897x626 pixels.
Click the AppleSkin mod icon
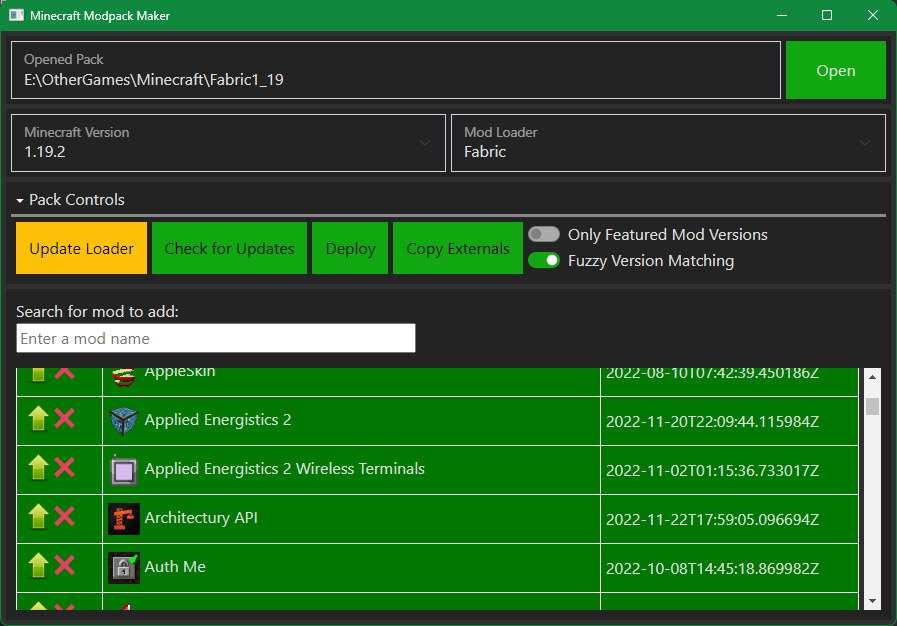tap(124, 377)
